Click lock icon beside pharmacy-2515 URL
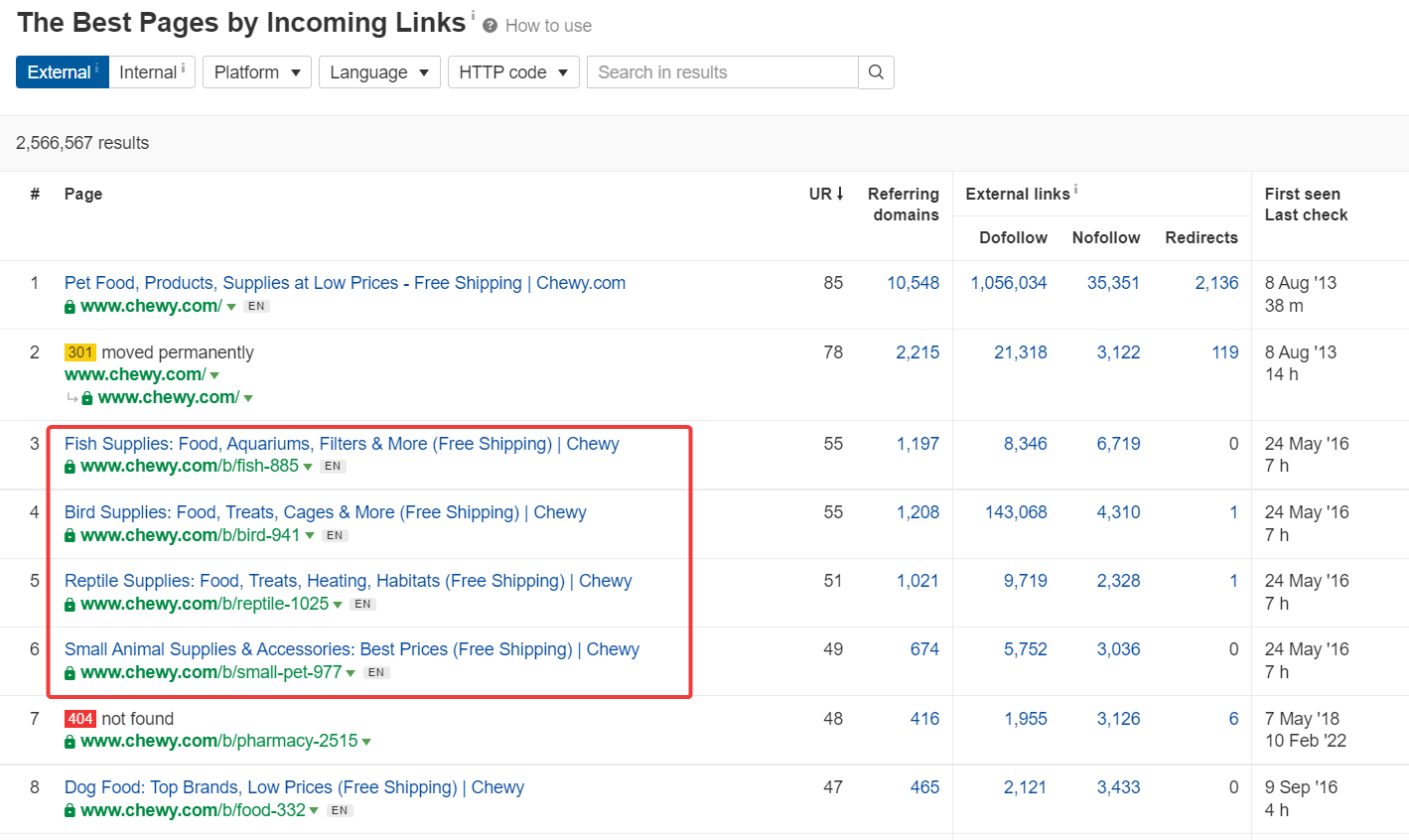This screenshot has height=840, width=1409. click(70, 742)
